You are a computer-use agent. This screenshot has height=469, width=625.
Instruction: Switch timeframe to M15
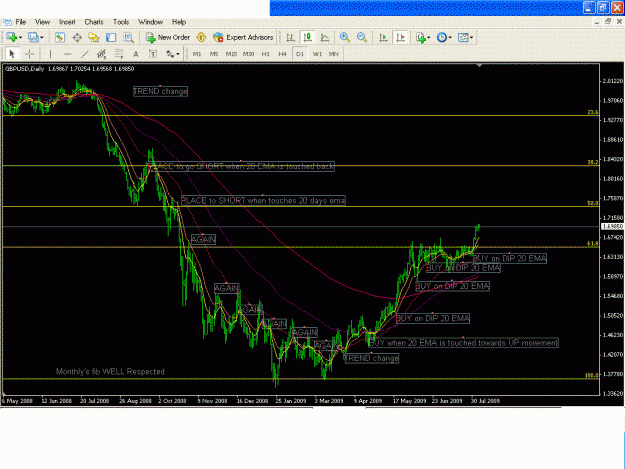231,54
